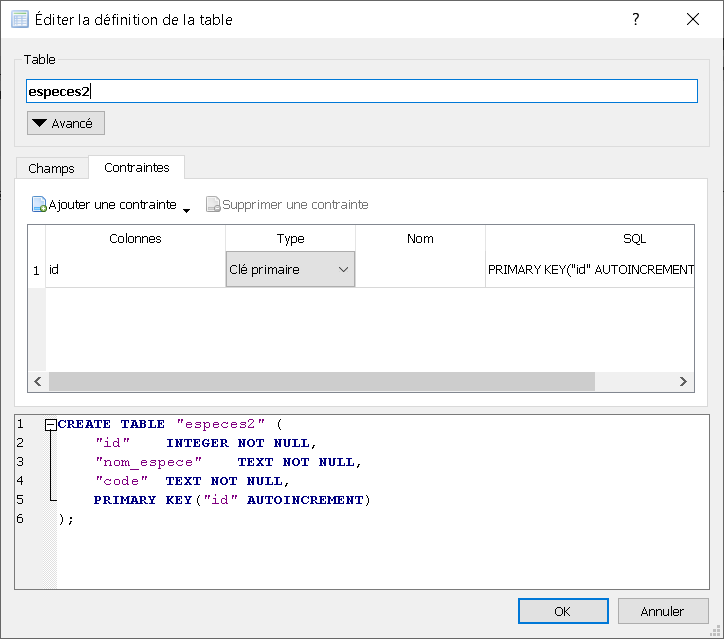Open the Clé primaire type dropdown
This screenshot has width=724, height=639.
290,269
